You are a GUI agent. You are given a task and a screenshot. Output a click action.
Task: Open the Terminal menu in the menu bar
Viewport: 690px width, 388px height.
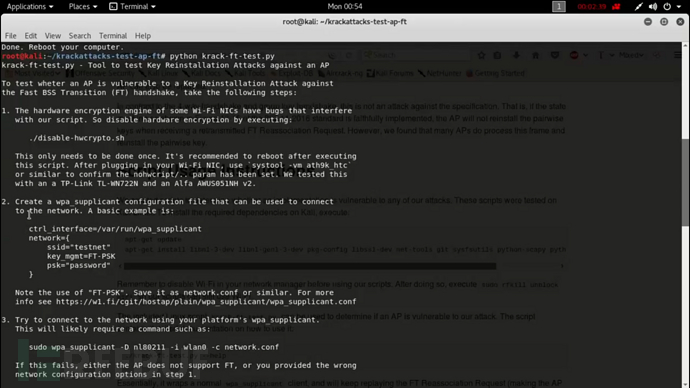[x=113, y=36]
